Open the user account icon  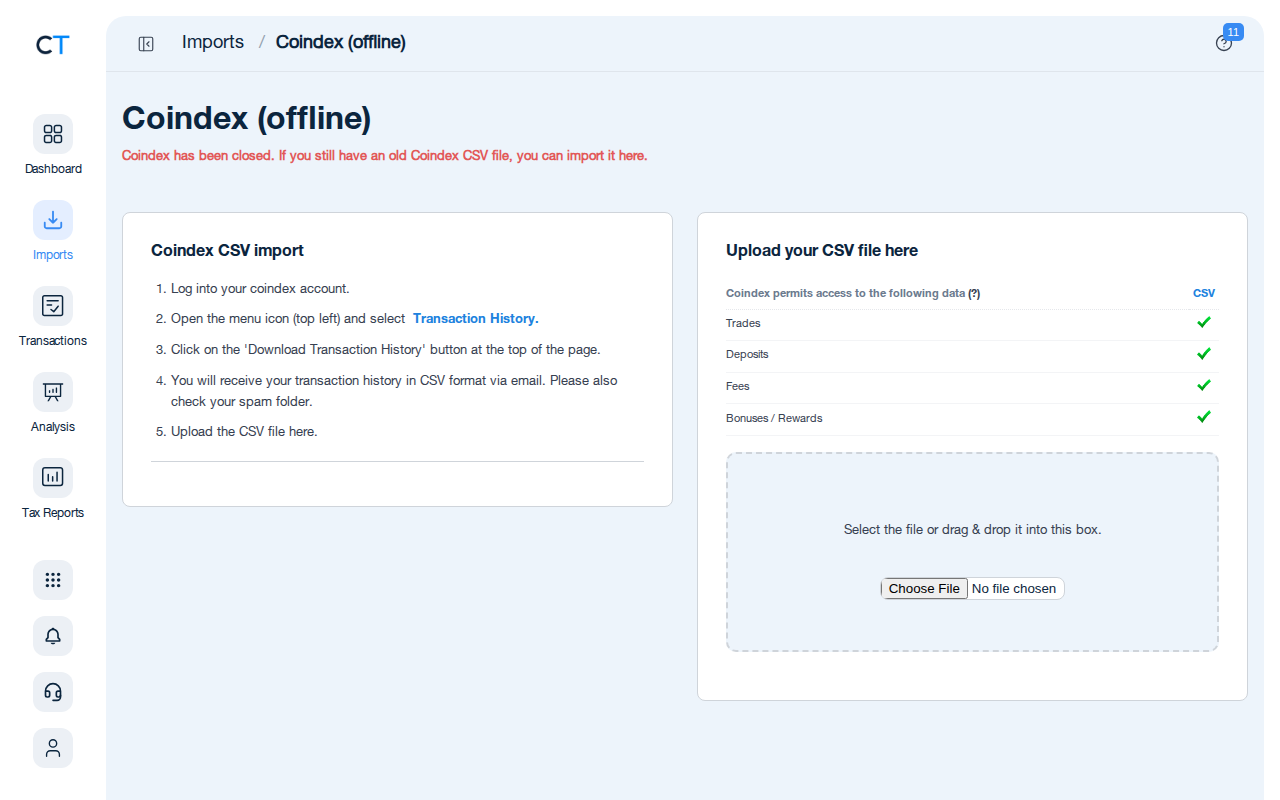coord(53,748)
